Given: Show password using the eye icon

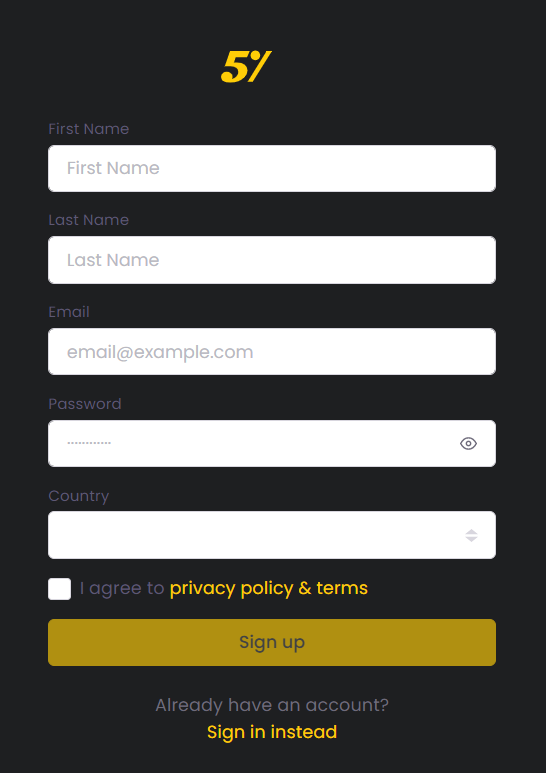Looking at the screenshot, I should [468, 444].
